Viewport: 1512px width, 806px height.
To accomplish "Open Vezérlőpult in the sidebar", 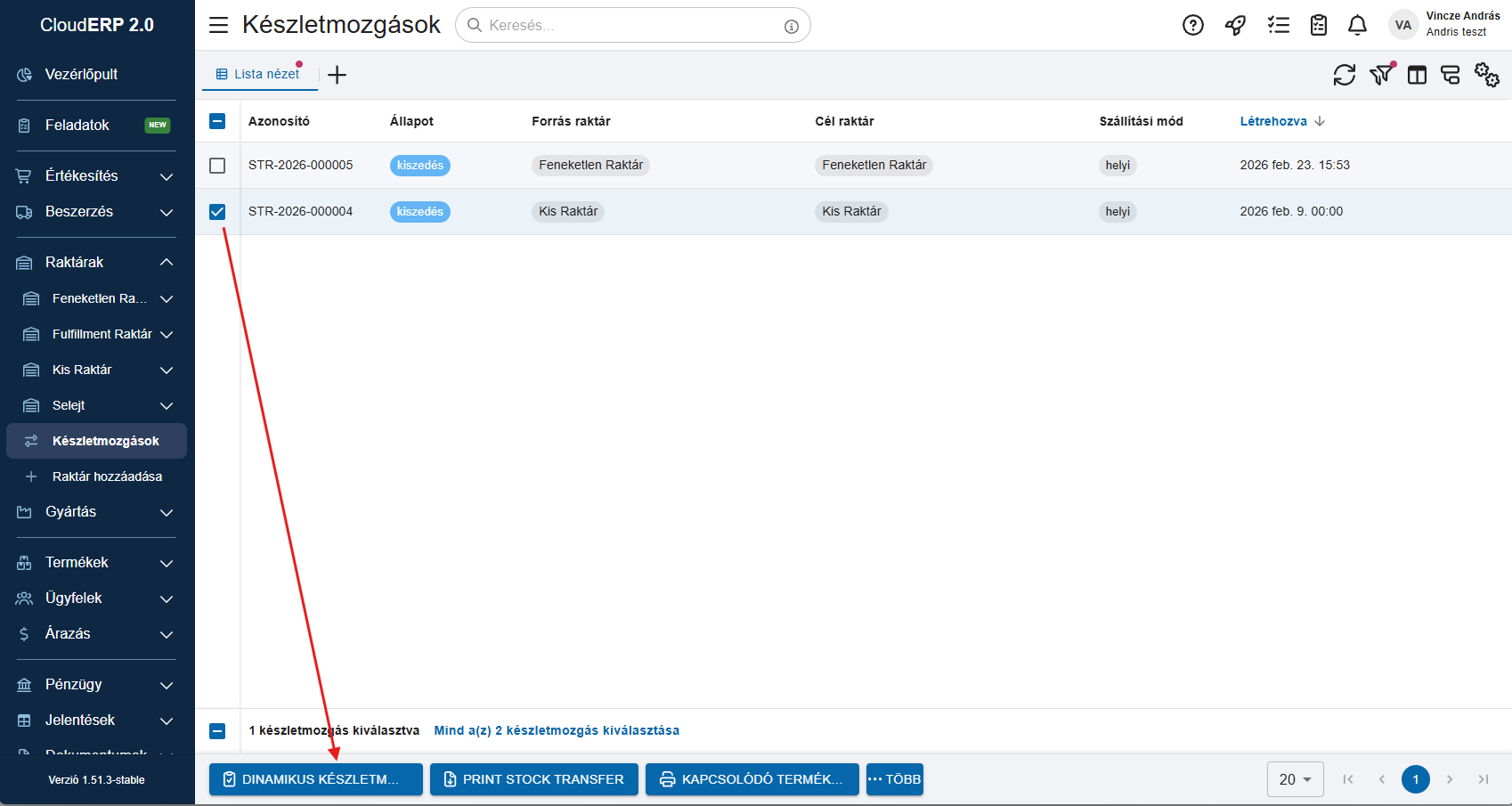I will pos(81,75).
